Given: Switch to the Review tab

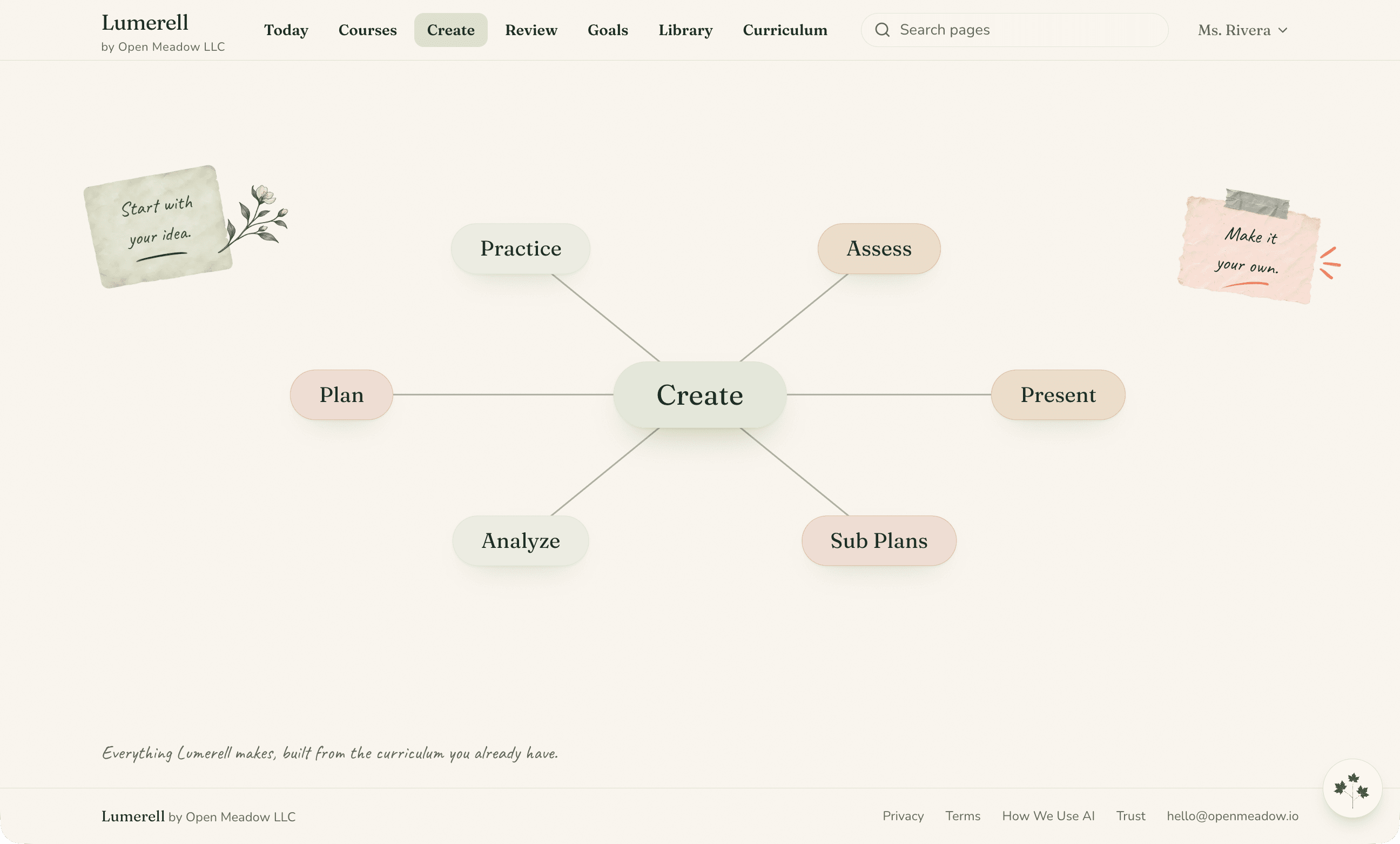Looking at the screenshot, I should 531,30.
